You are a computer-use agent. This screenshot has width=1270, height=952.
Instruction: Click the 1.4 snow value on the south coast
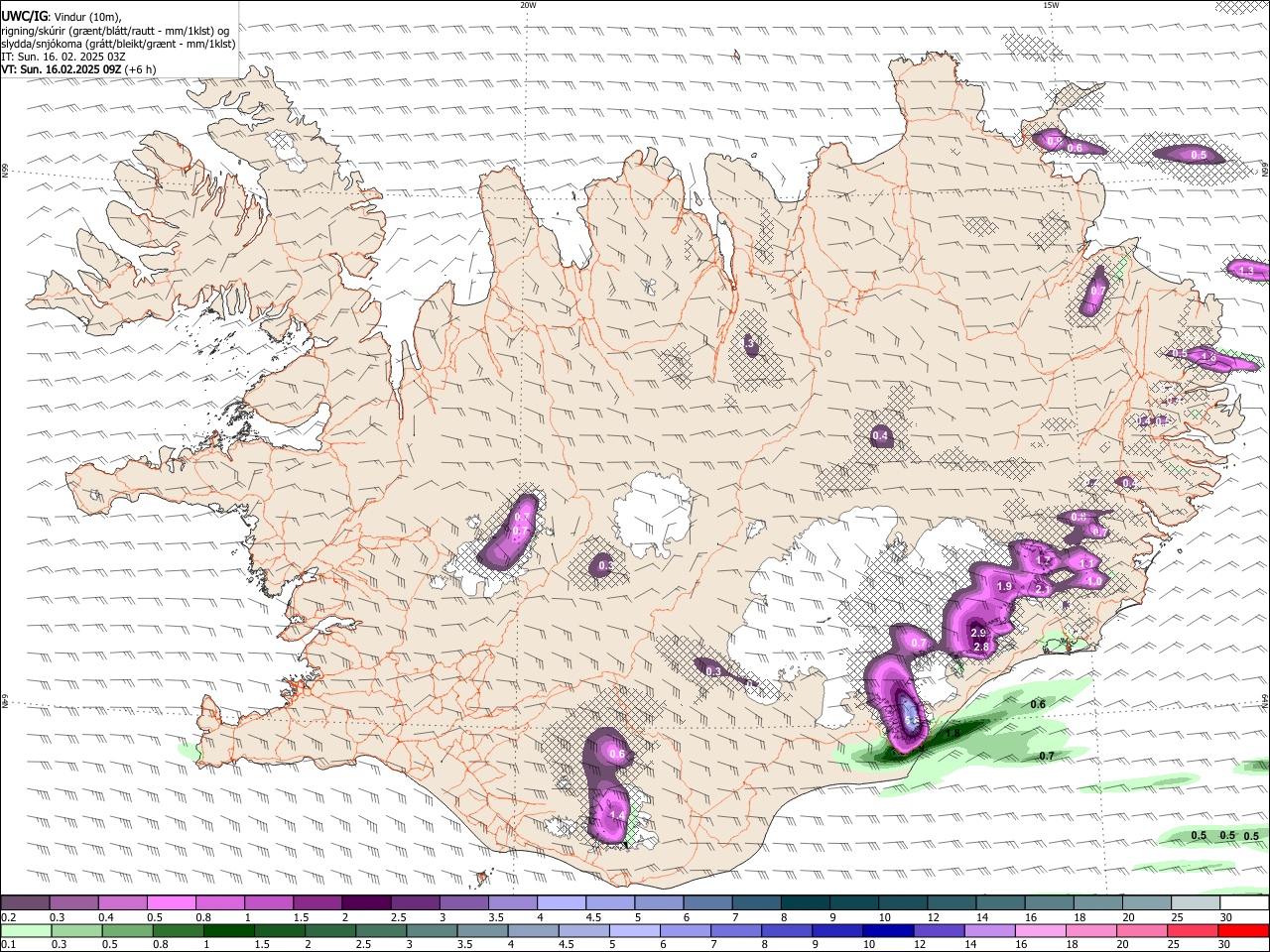tap(616, 815)
